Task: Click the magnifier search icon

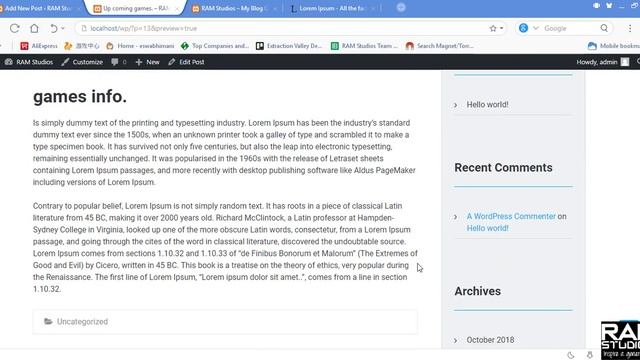Action: pyautogui.click(x=604, y=28)
